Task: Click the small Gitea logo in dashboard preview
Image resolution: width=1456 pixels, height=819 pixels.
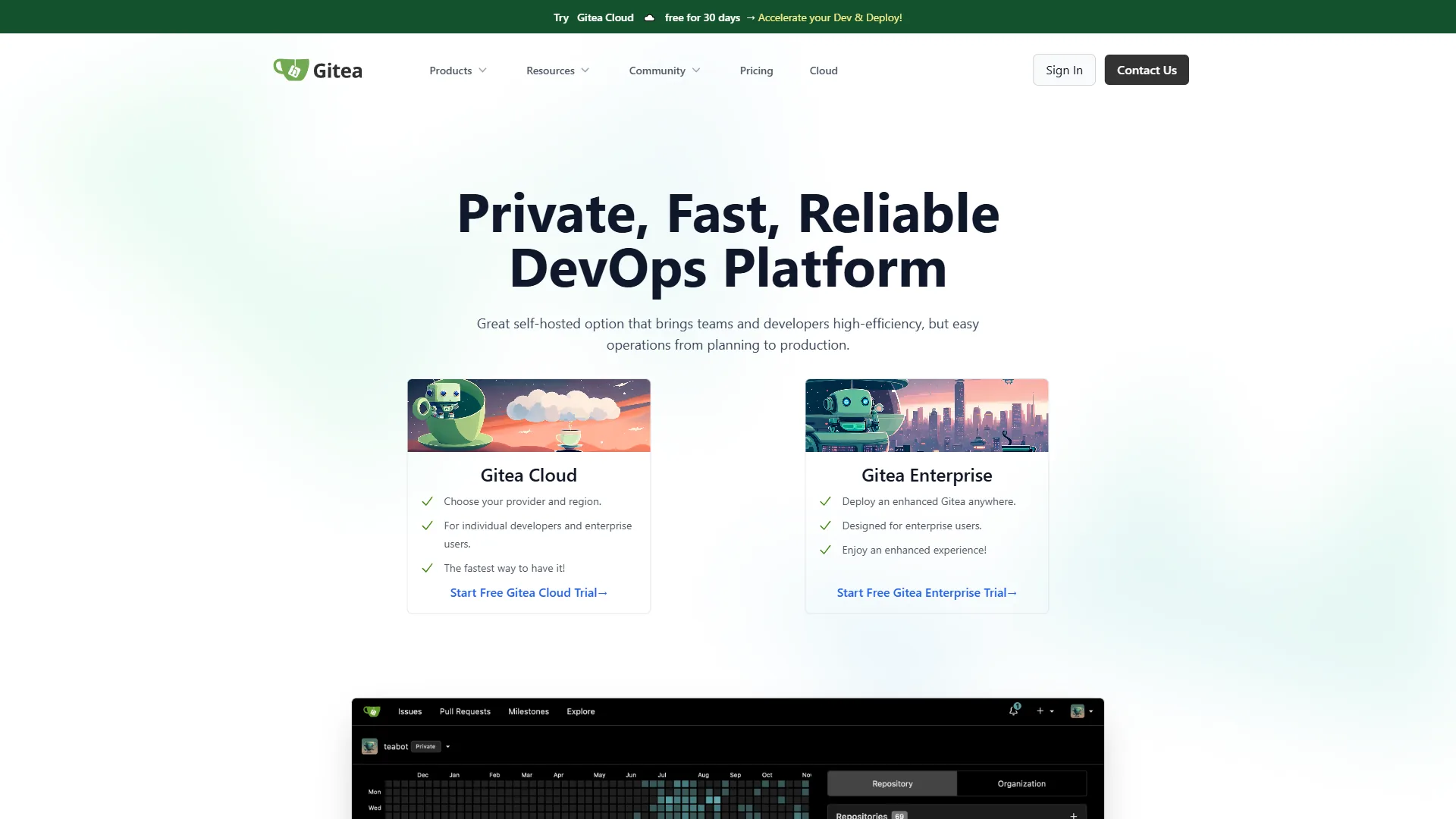Action: (372, 711)
